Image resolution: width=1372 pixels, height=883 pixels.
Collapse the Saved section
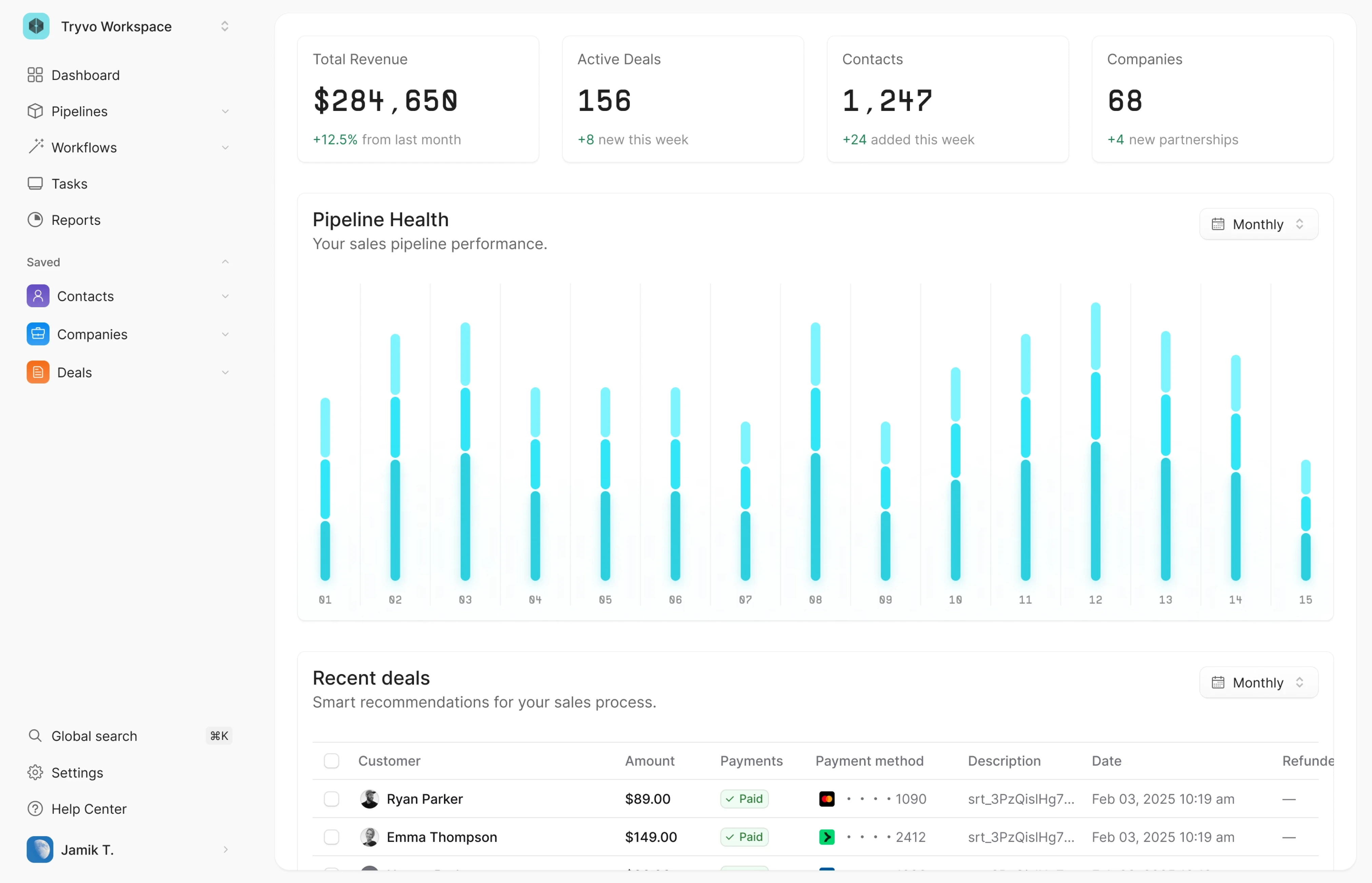225,262
